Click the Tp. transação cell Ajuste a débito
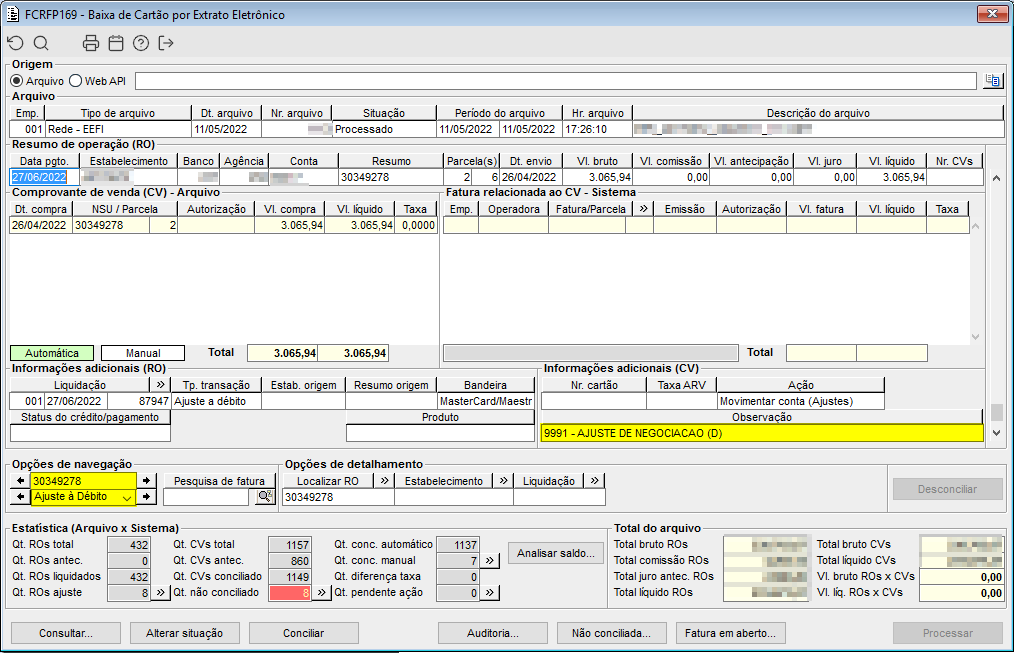 [x=216, y=401]
